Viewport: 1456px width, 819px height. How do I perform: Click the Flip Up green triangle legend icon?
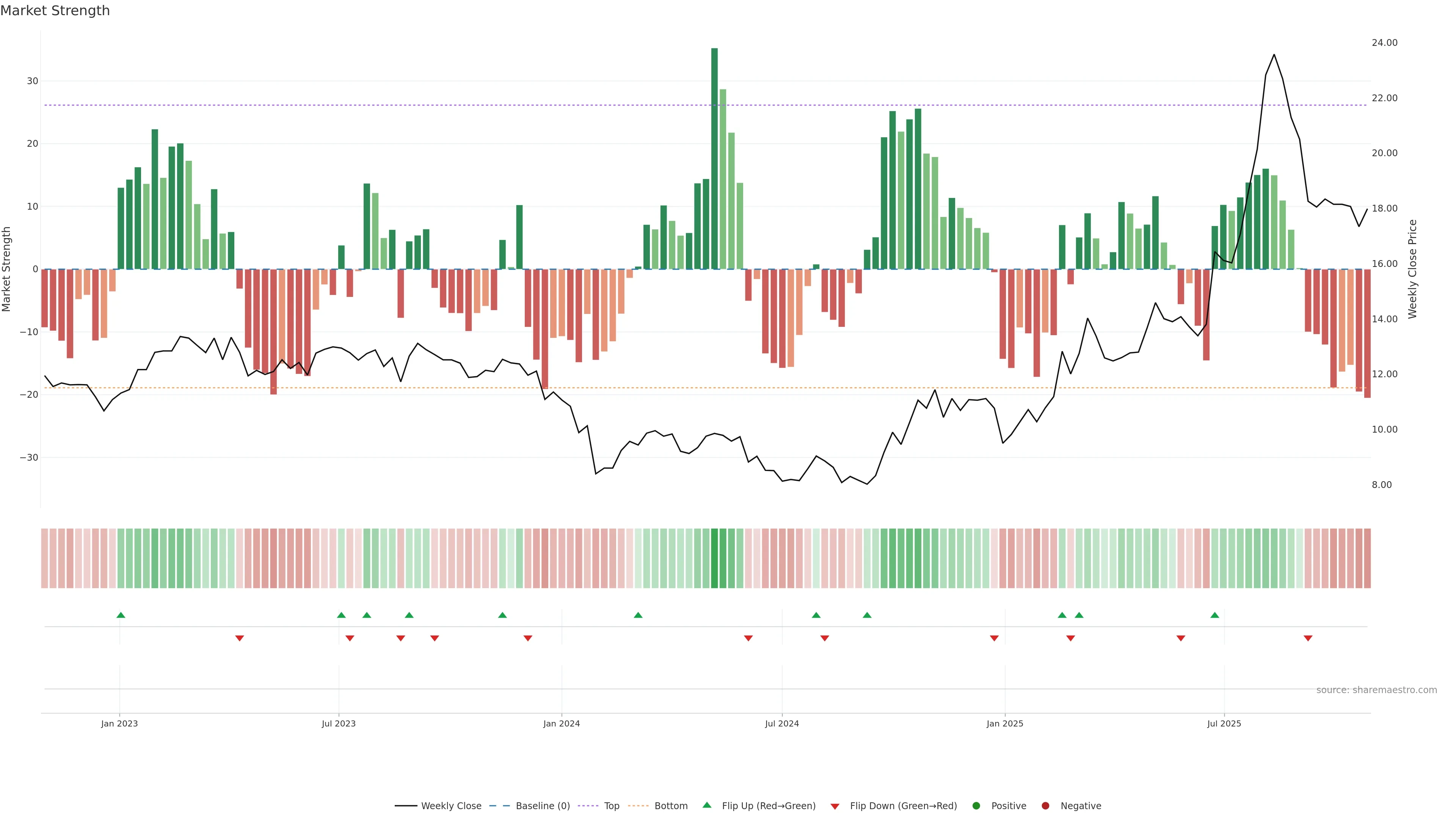[706, 805]
